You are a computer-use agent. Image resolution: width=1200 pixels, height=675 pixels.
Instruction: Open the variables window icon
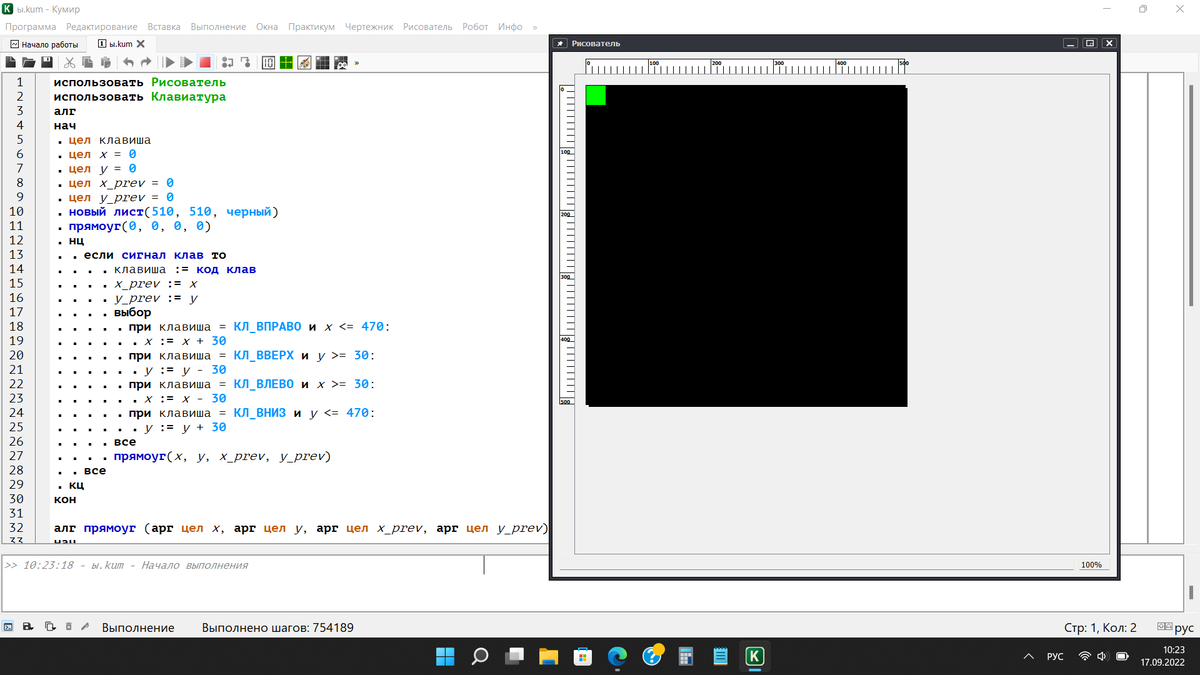pos(269,62)
